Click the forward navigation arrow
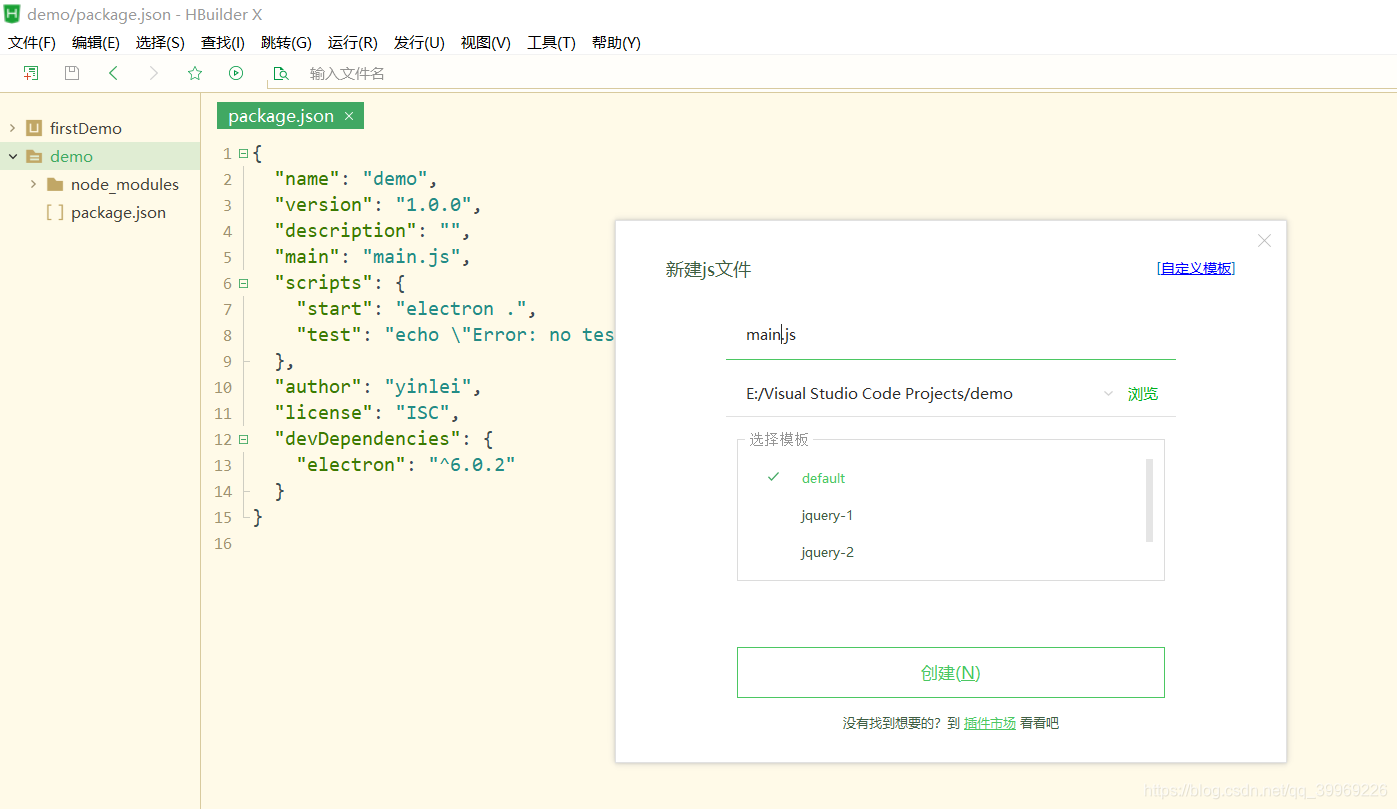The width and height of the screenshot is (1397, 809). 152,72
